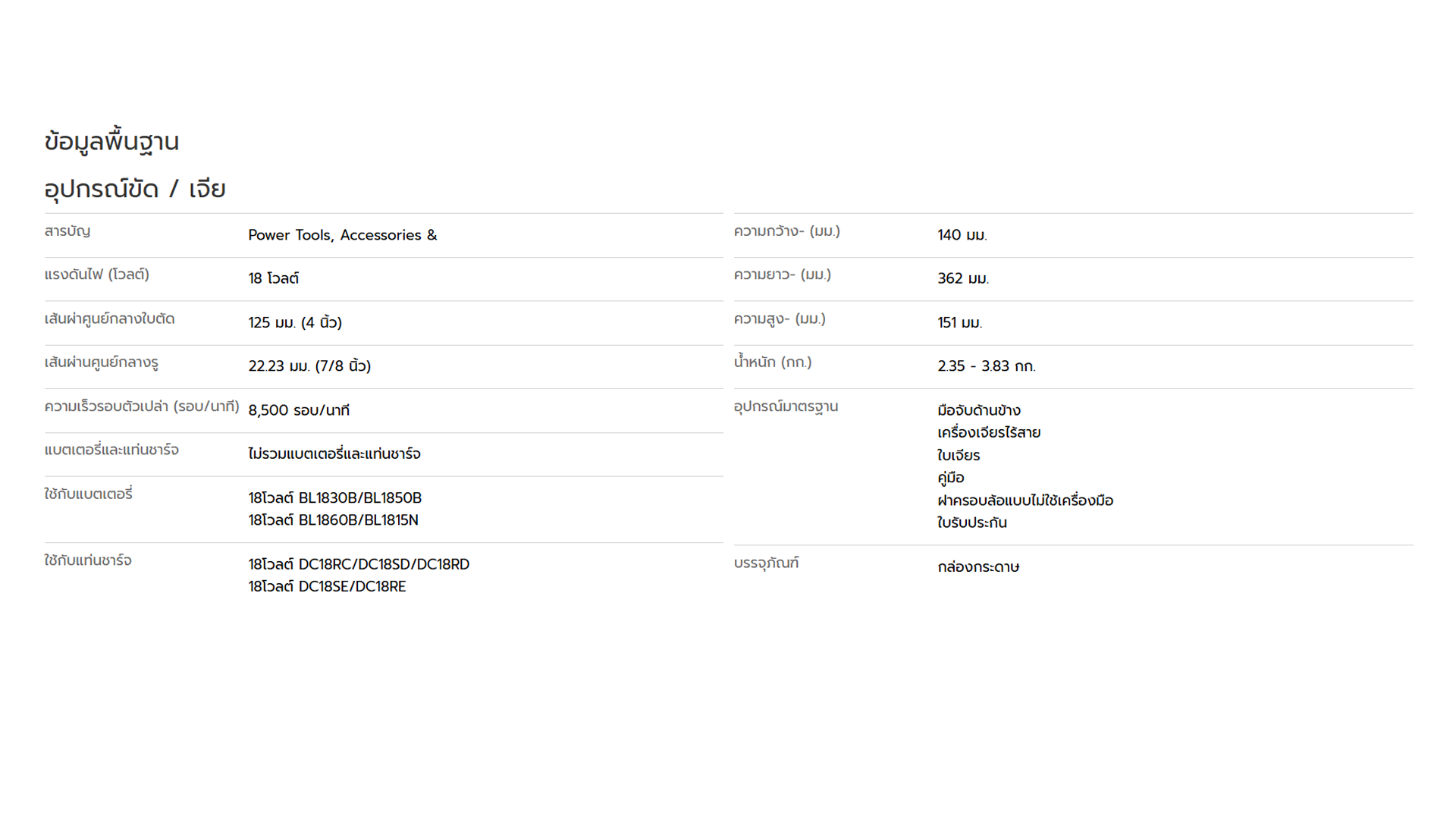Click the Power Tools, Accessories & value
Screen dimensions: 1456x819
click(x=343, y=235)
